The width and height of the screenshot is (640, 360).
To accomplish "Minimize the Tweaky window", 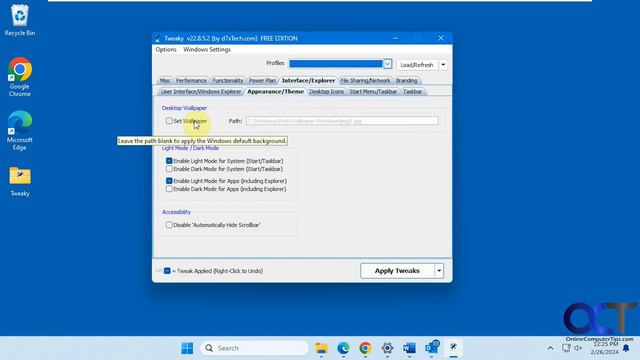I will click(x=395, y=38).
